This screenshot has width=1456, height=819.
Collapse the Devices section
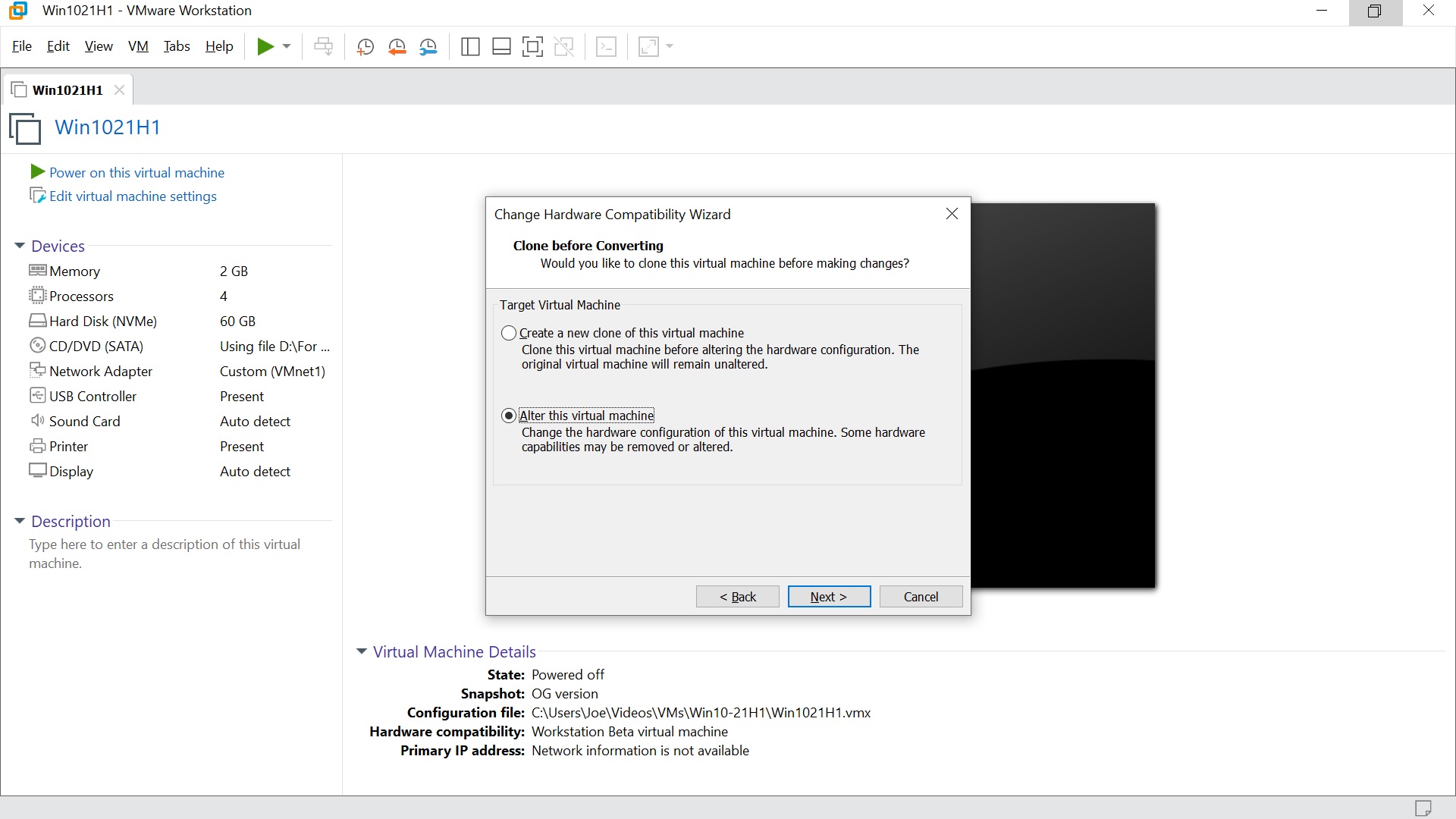click(19, 245)
